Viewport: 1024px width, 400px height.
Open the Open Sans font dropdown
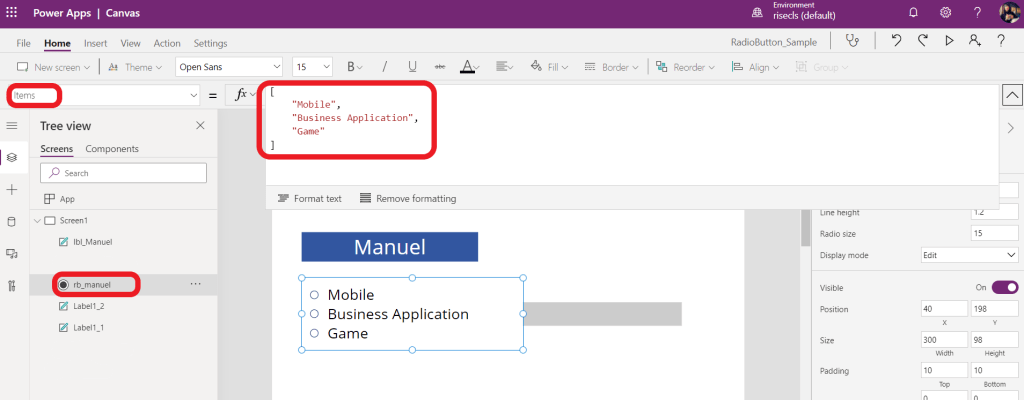click(229, 67)
